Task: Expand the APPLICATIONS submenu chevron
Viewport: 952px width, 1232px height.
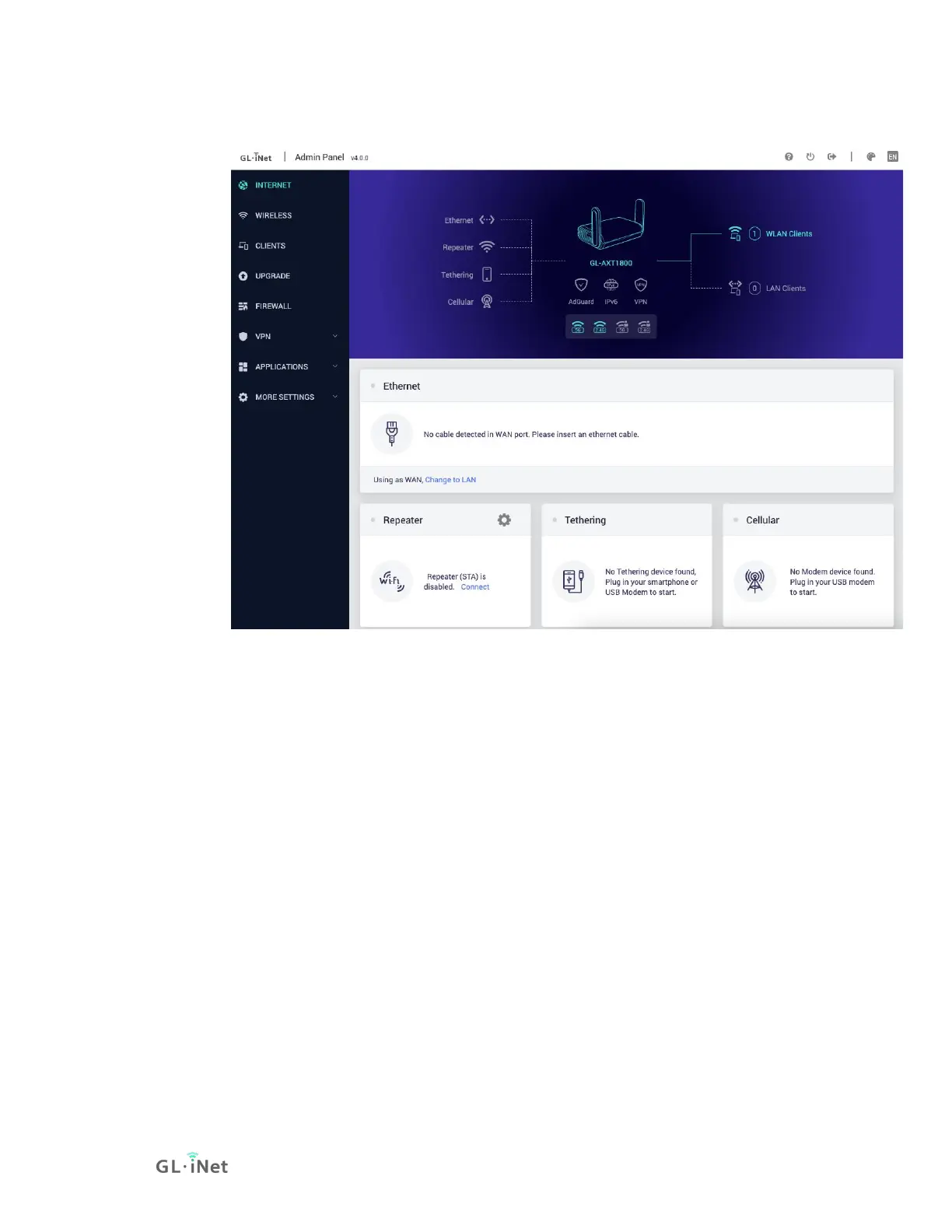Action: (335, 366)
